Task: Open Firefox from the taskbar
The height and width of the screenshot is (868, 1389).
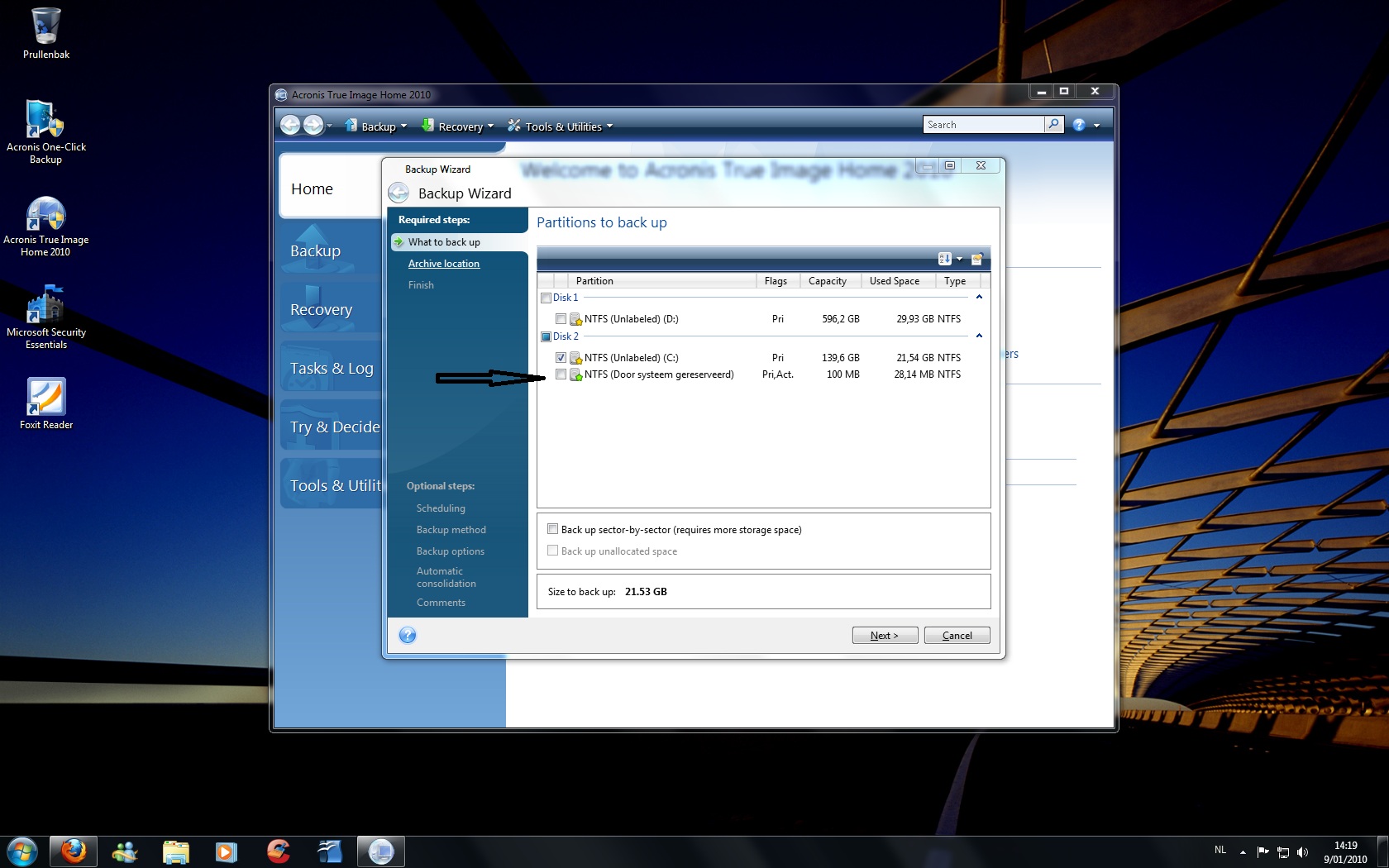Action: pyautogui.click(x=74, y=851)
